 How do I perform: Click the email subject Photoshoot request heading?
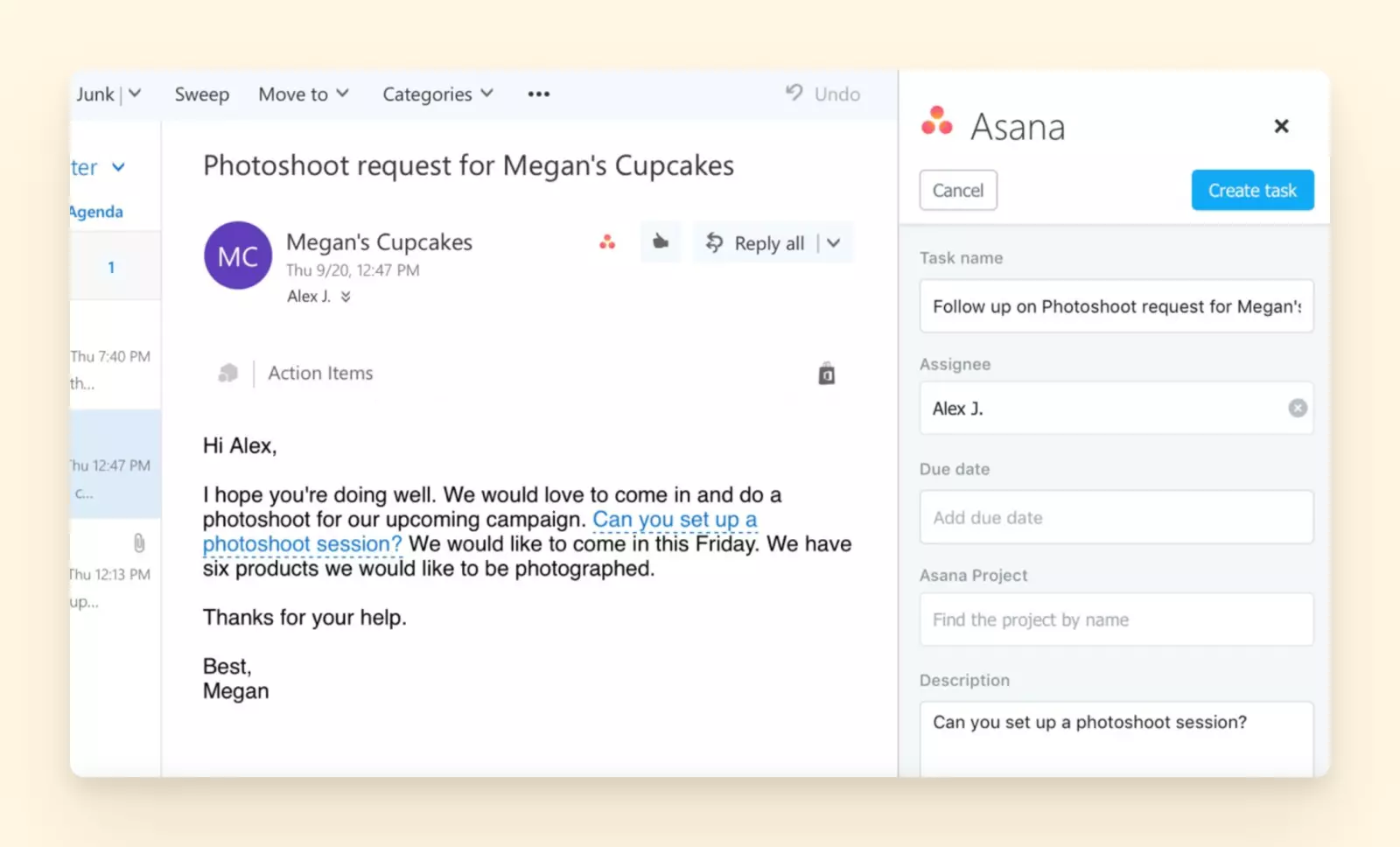click(x=468, y=165)
